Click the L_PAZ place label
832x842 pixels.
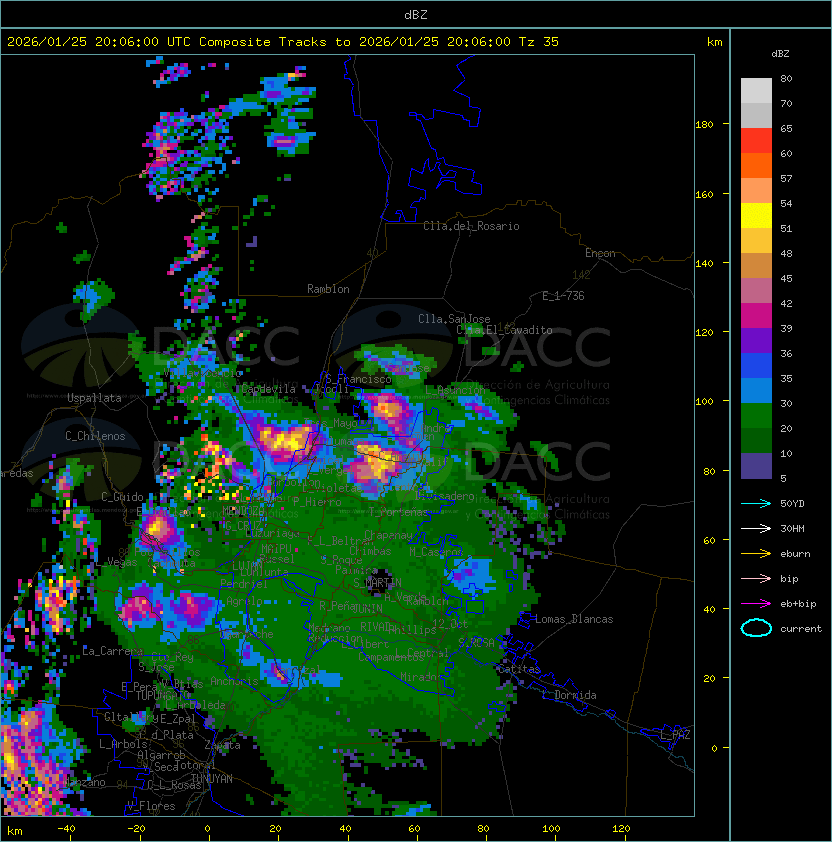tap(675, 735)
